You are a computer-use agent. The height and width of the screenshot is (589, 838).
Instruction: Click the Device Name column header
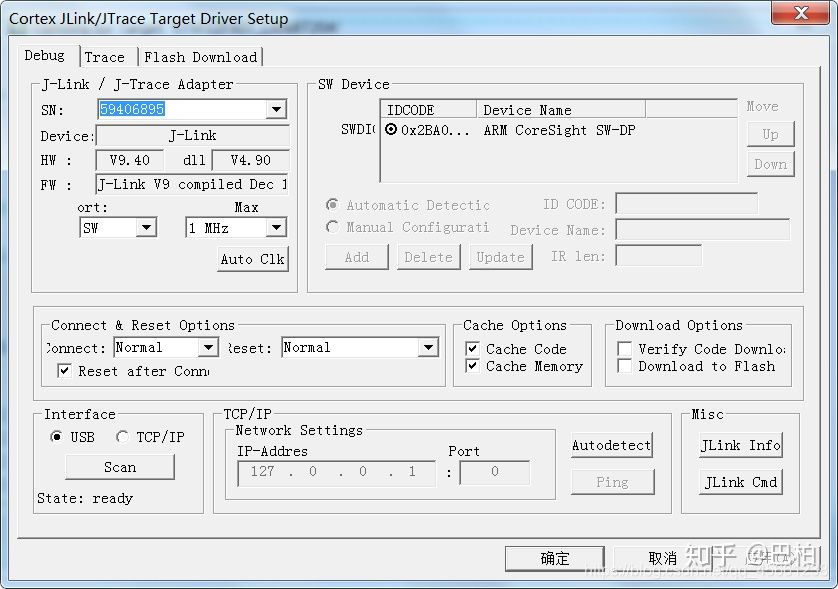click(x=561, y=110)
